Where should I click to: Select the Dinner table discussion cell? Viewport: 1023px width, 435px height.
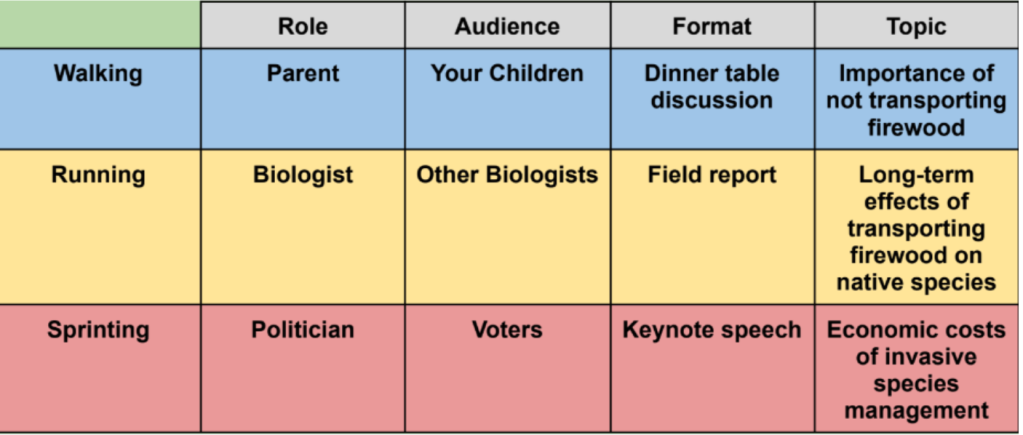point(711,87)
